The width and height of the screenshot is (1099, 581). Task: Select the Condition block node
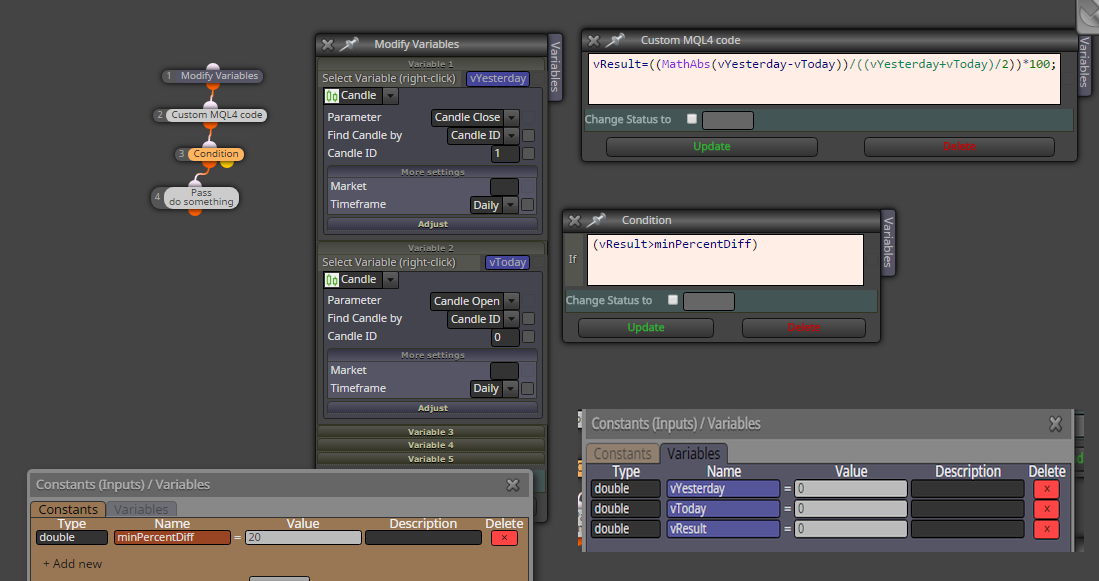[209, 153]
